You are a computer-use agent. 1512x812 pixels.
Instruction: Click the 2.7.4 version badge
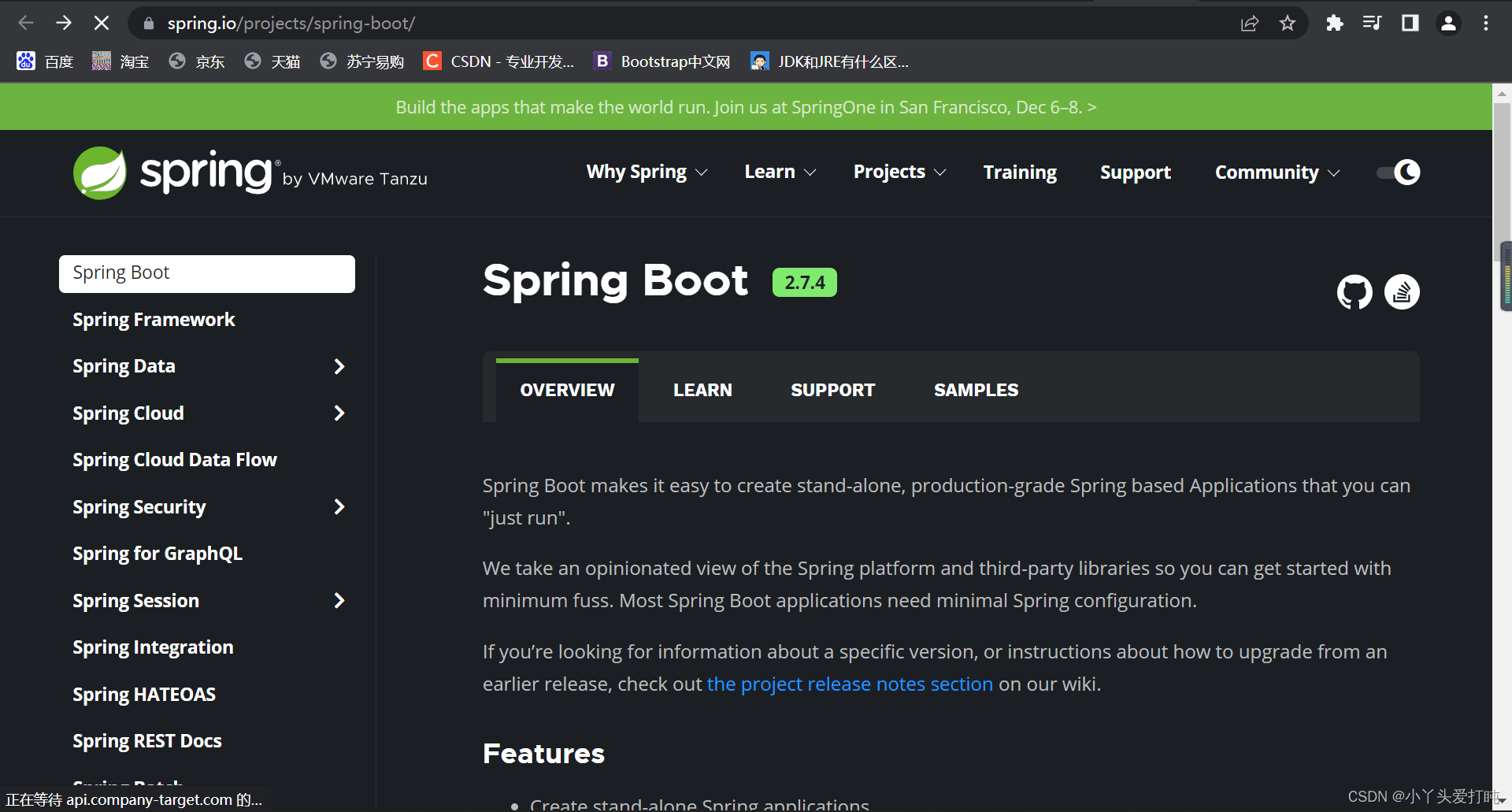click(x=804, y=282)
